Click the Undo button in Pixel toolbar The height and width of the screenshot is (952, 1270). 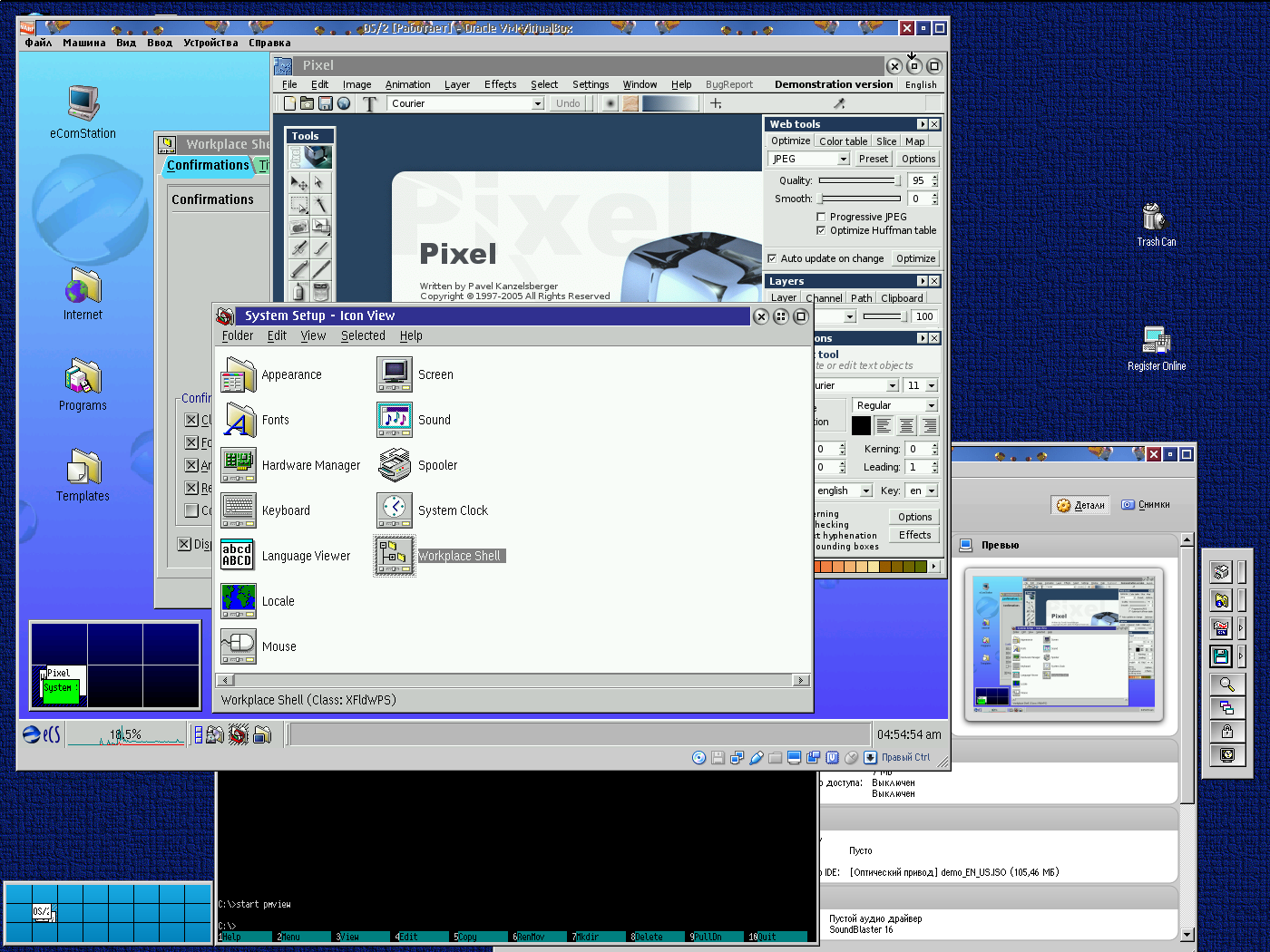[x=568, y=103]
